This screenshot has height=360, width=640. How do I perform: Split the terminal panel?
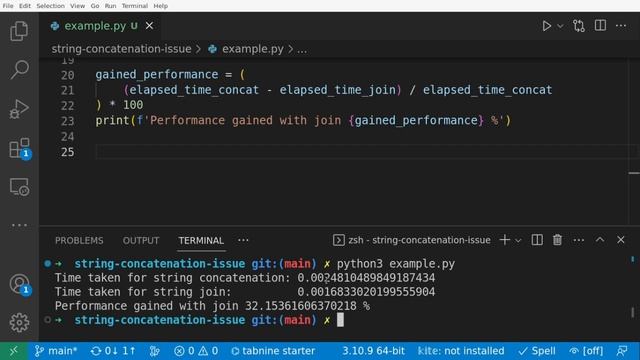(537, 240)
